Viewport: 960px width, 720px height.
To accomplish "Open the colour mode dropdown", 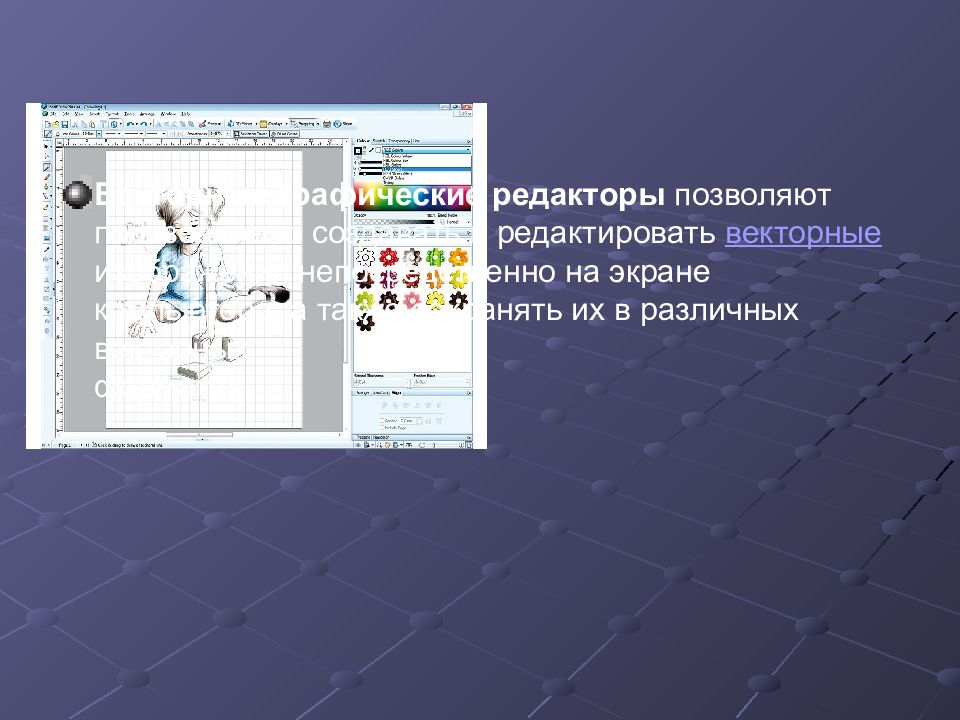I will (427, 150).
